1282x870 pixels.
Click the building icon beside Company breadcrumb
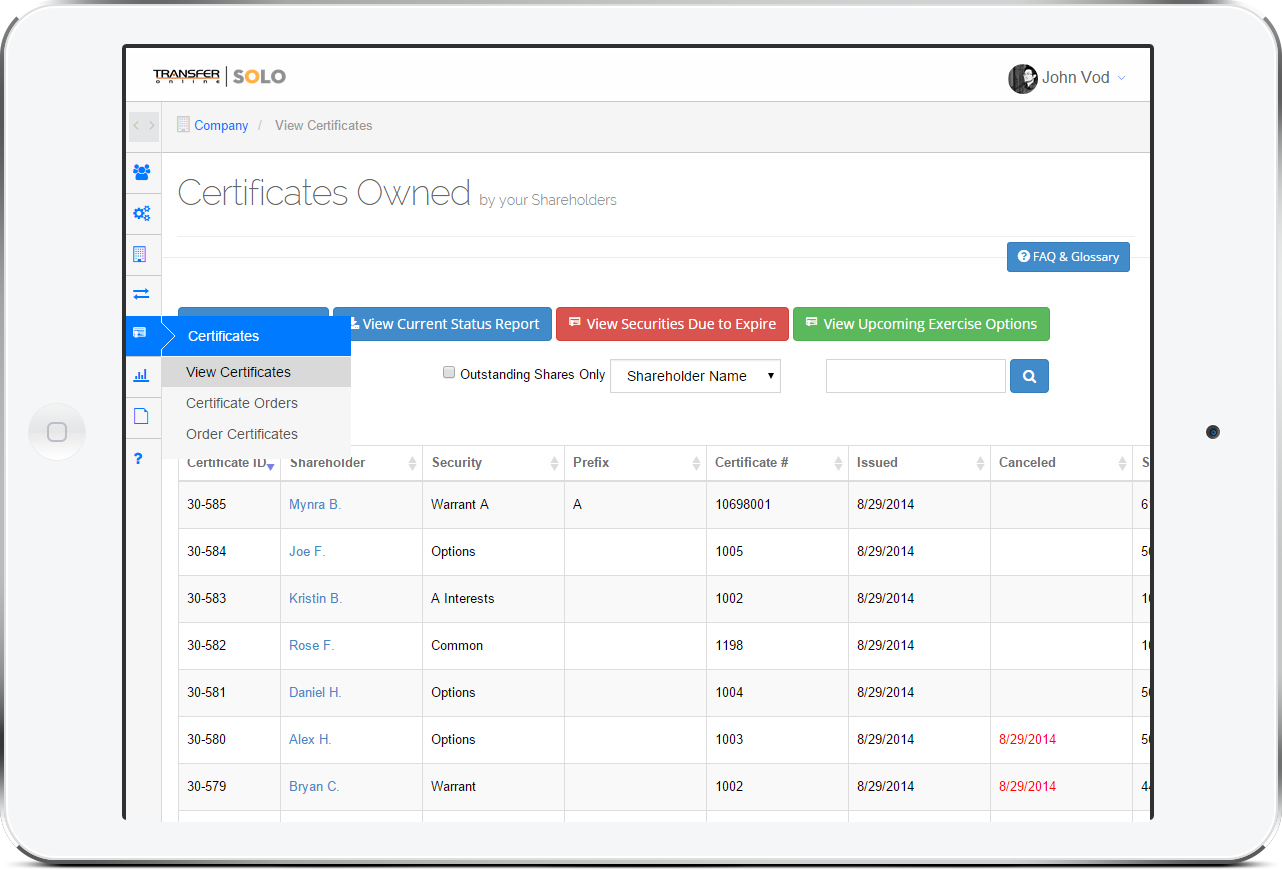183,125
